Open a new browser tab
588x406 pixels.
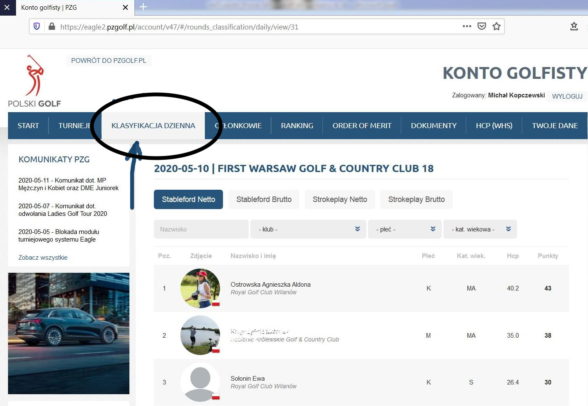[x=143, y=7]
